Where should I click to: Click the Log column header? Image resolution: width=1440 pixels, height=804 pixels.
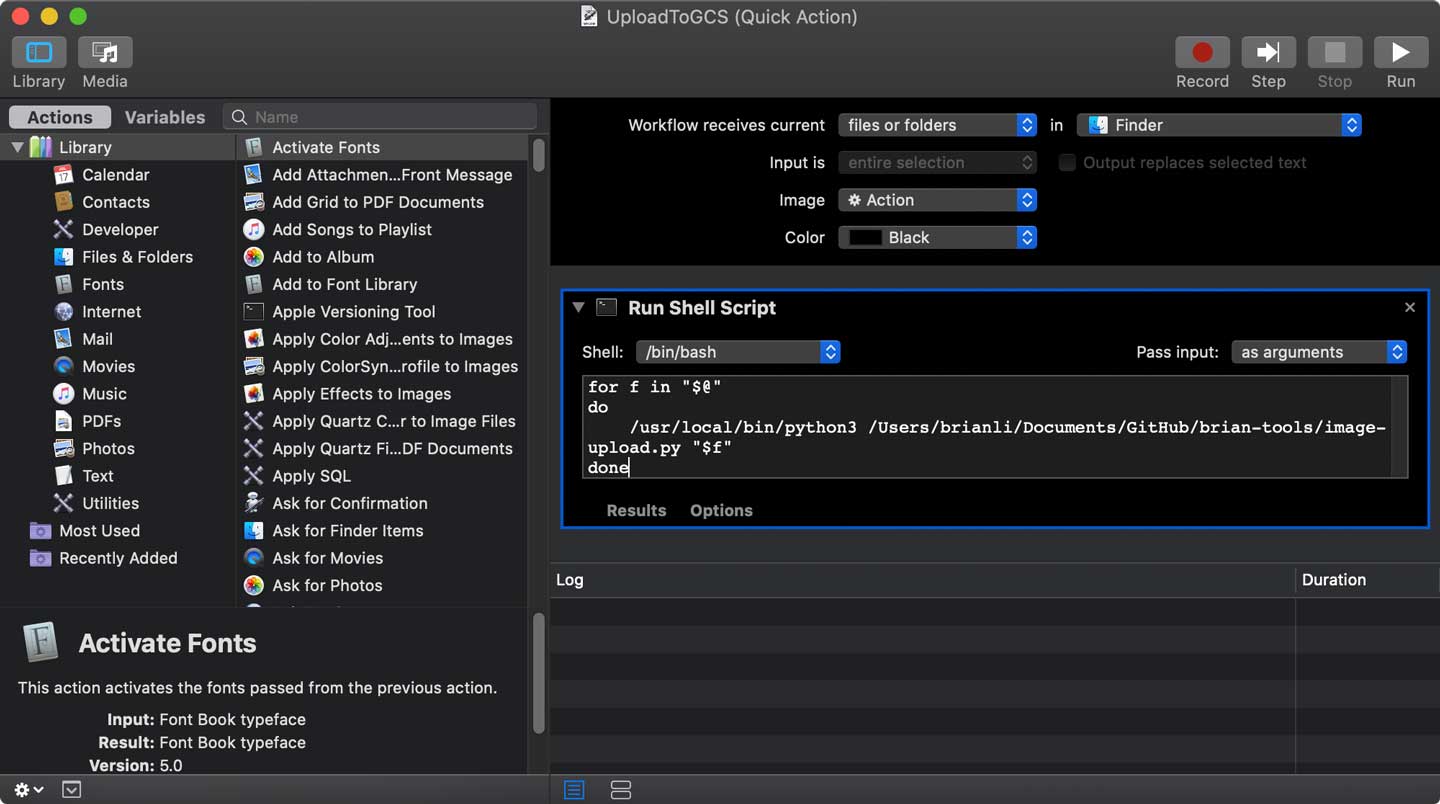(x=922, y=580)
